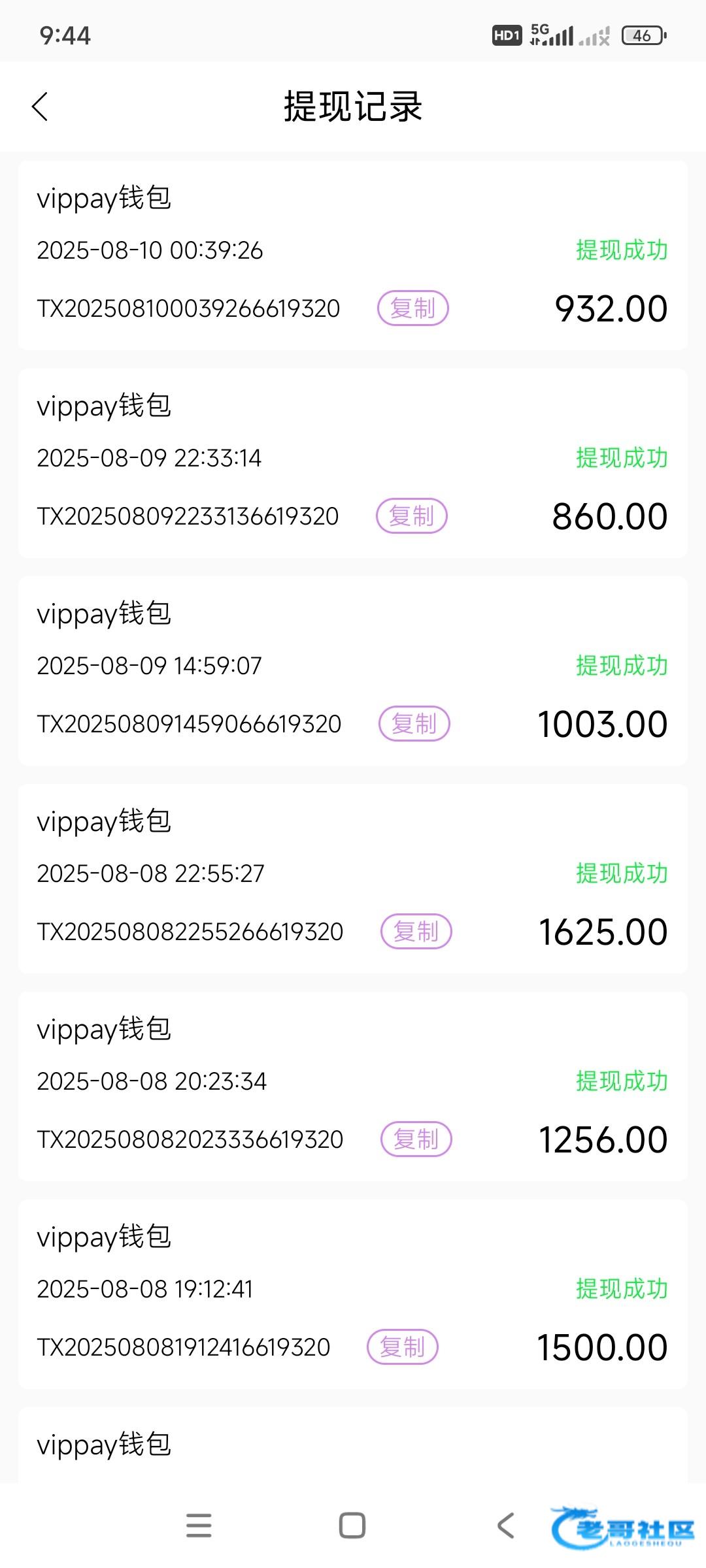Tap the 5G signal strength icon
Screen dimensions: 706x1568
(x=552, y=35)
